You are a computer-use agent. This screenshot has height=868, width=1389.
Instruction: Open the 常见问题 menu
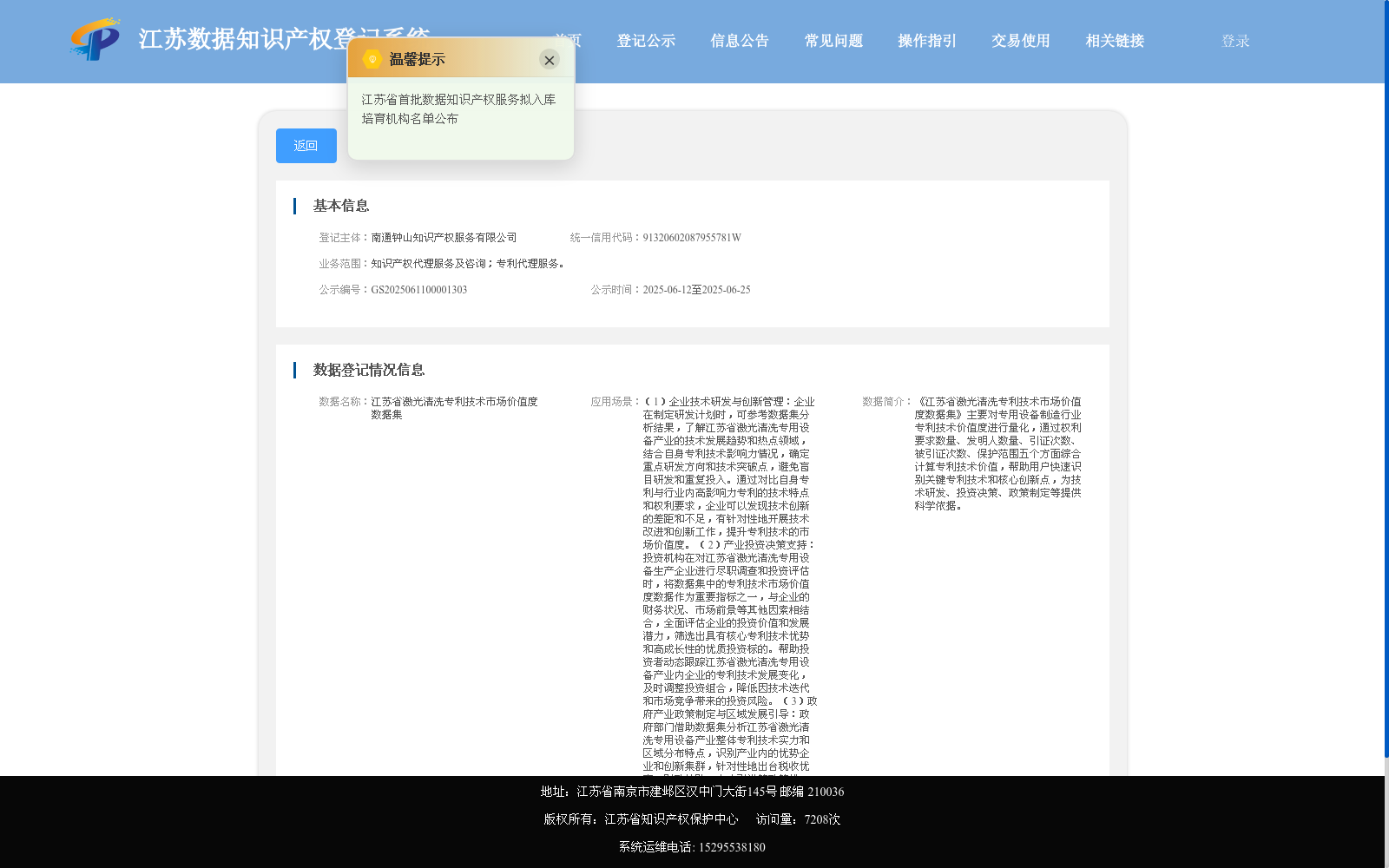point(833,41)
